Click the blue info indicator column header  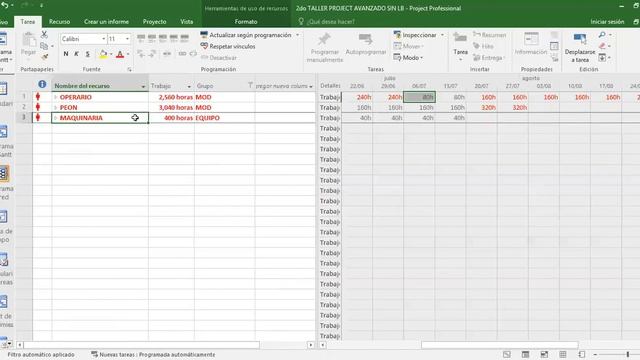coord(42,84)
